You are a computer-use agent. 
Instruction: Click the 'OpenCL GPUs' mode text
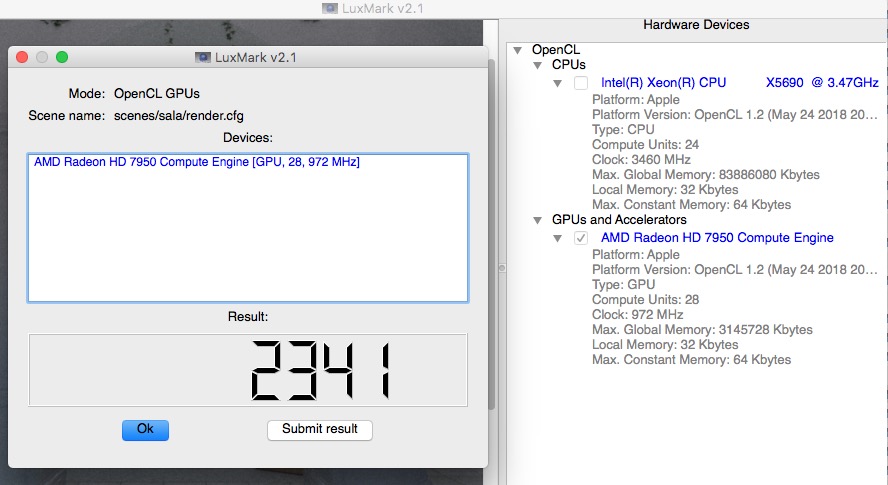(x=157, y=93)
